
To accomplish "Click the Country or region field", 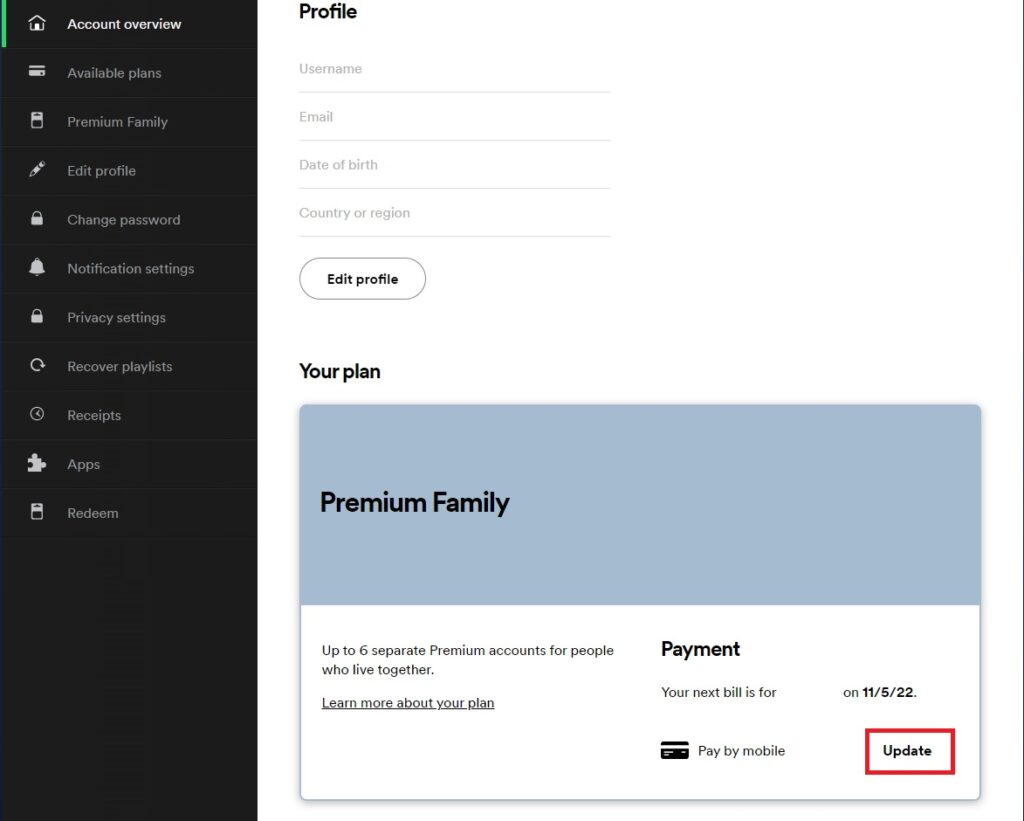I will pos(455,213).
